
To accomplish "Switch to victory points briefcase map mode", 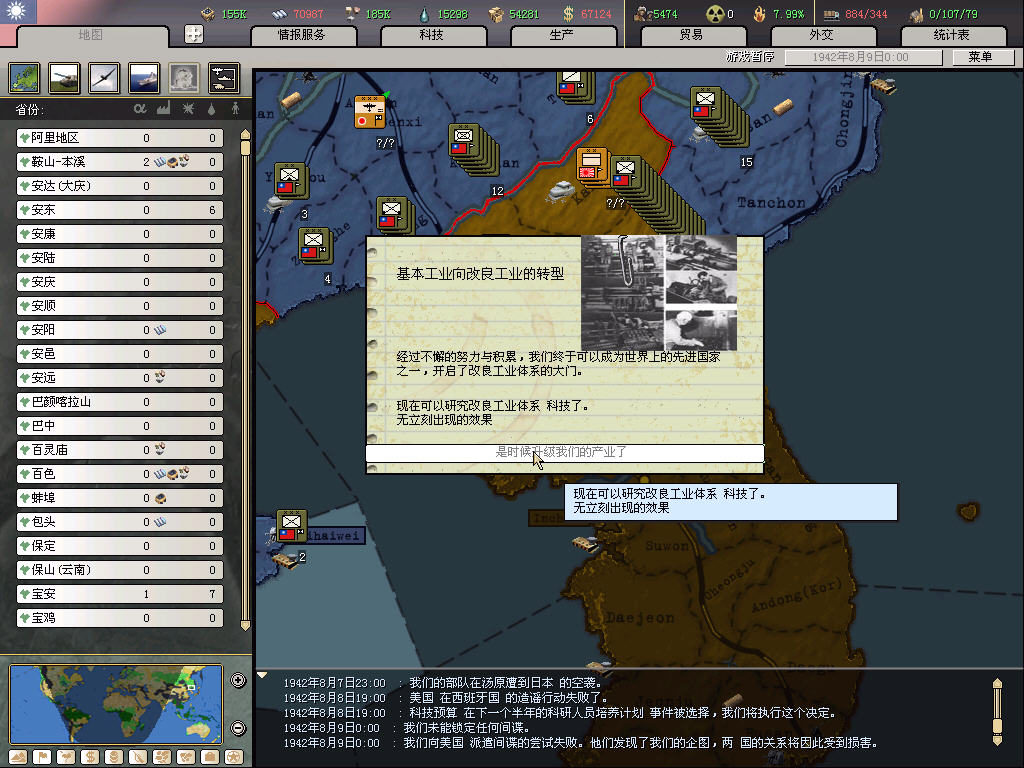I will click(210, 758).
